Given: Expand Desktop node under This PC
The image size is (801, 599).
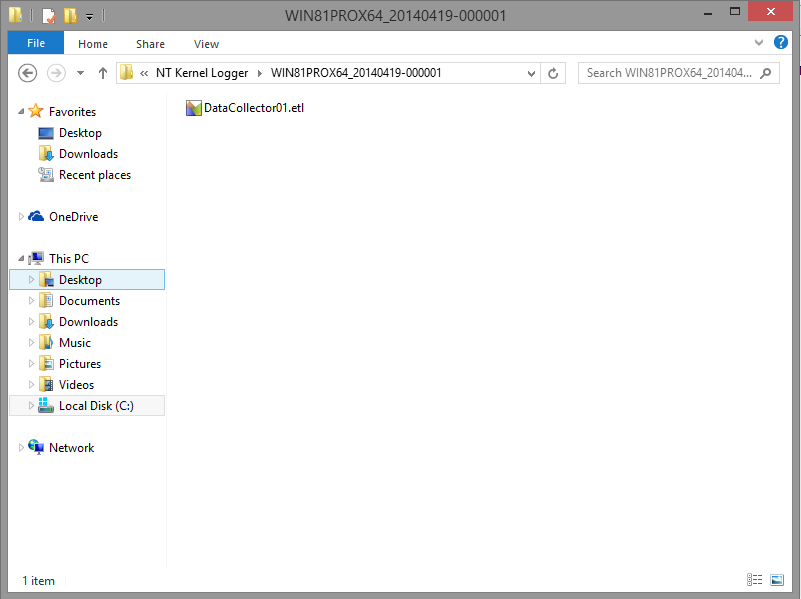Looking at the screenshot, I should point(31,279).
